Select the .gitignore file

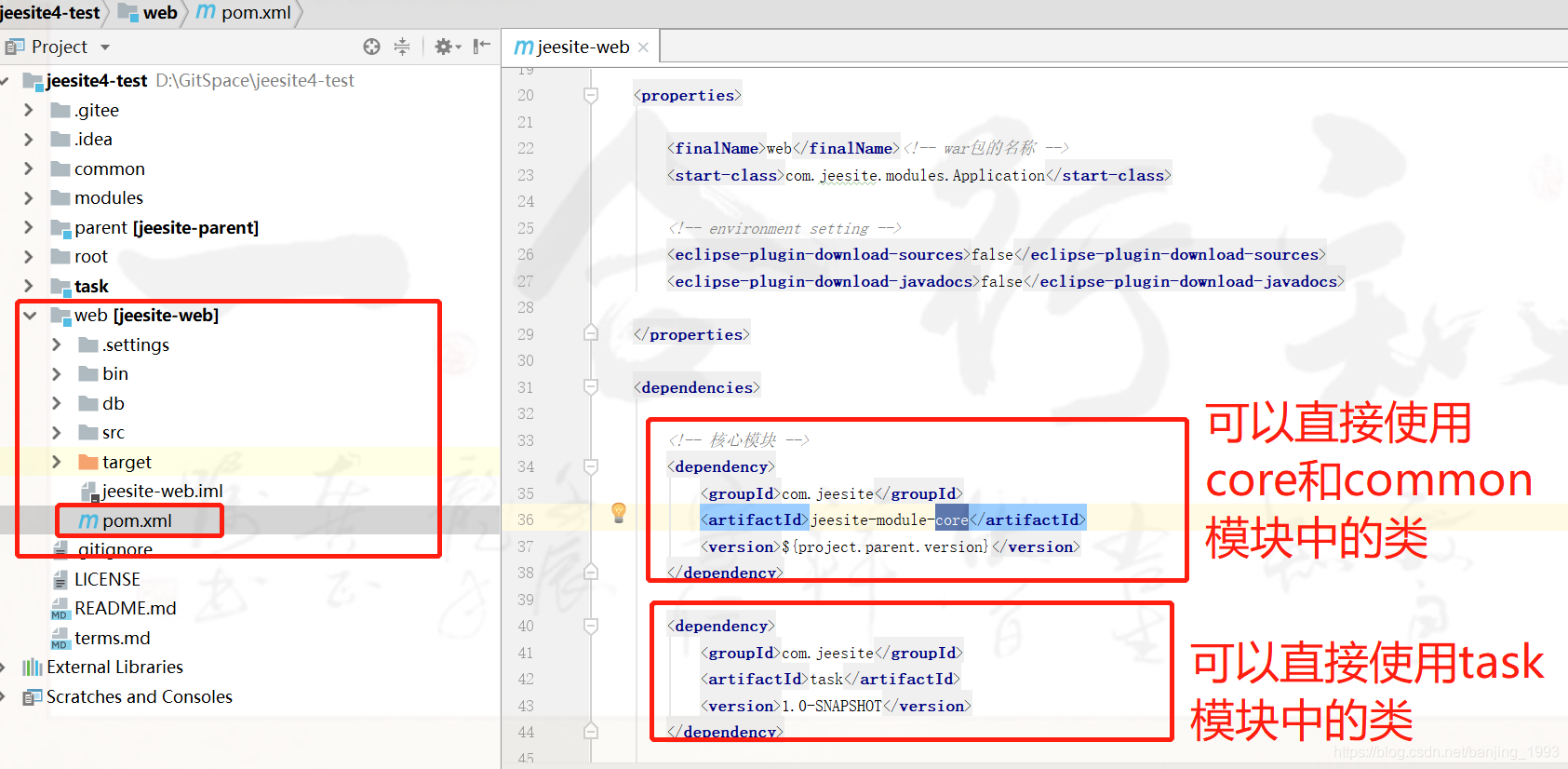pyautogui.click(x=114, y=549)
